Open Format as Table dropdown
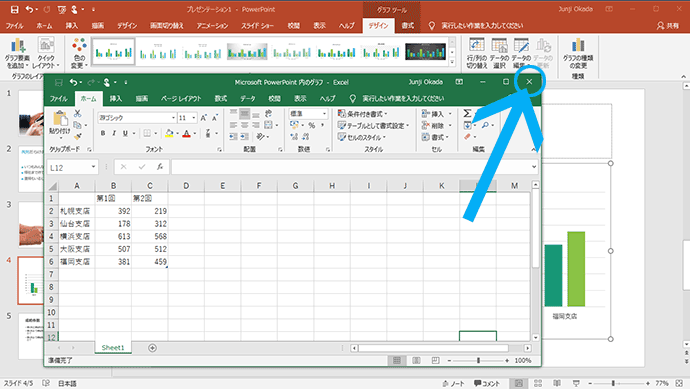This screenshot has width=690, height=389. tap(374, 125)
